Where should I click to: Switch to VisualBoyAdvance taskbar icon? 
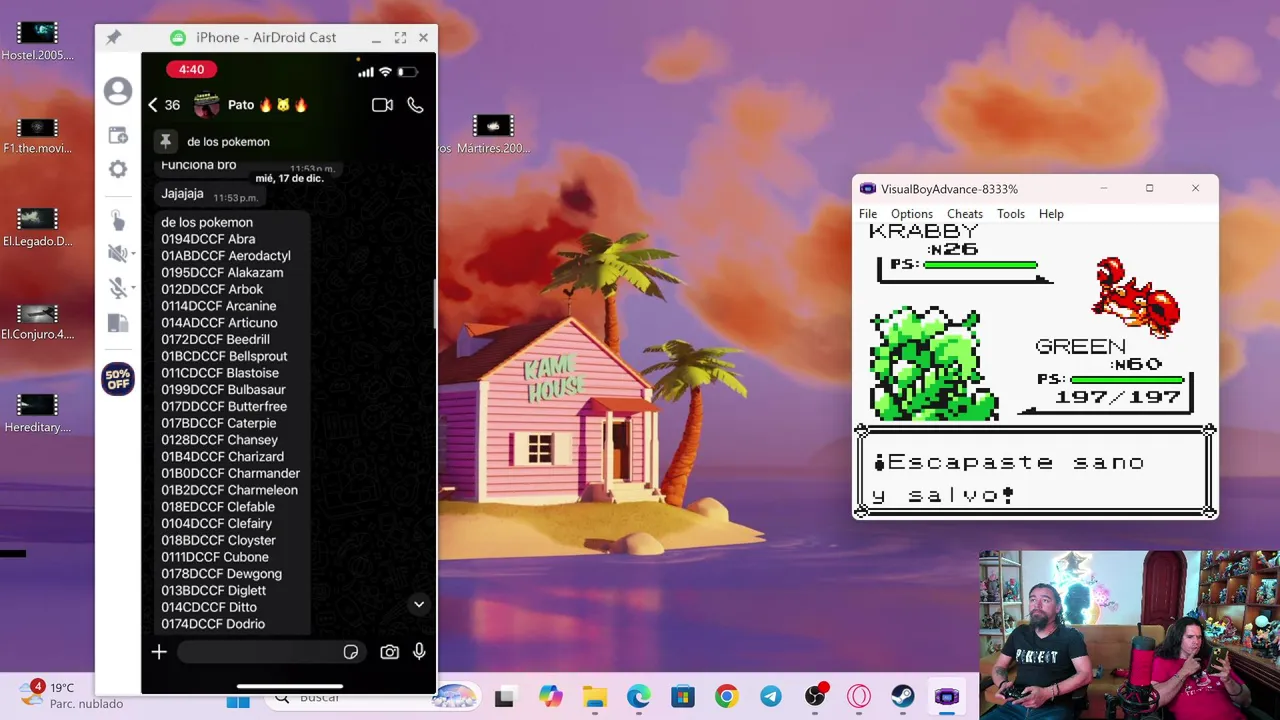coord(947,697)
